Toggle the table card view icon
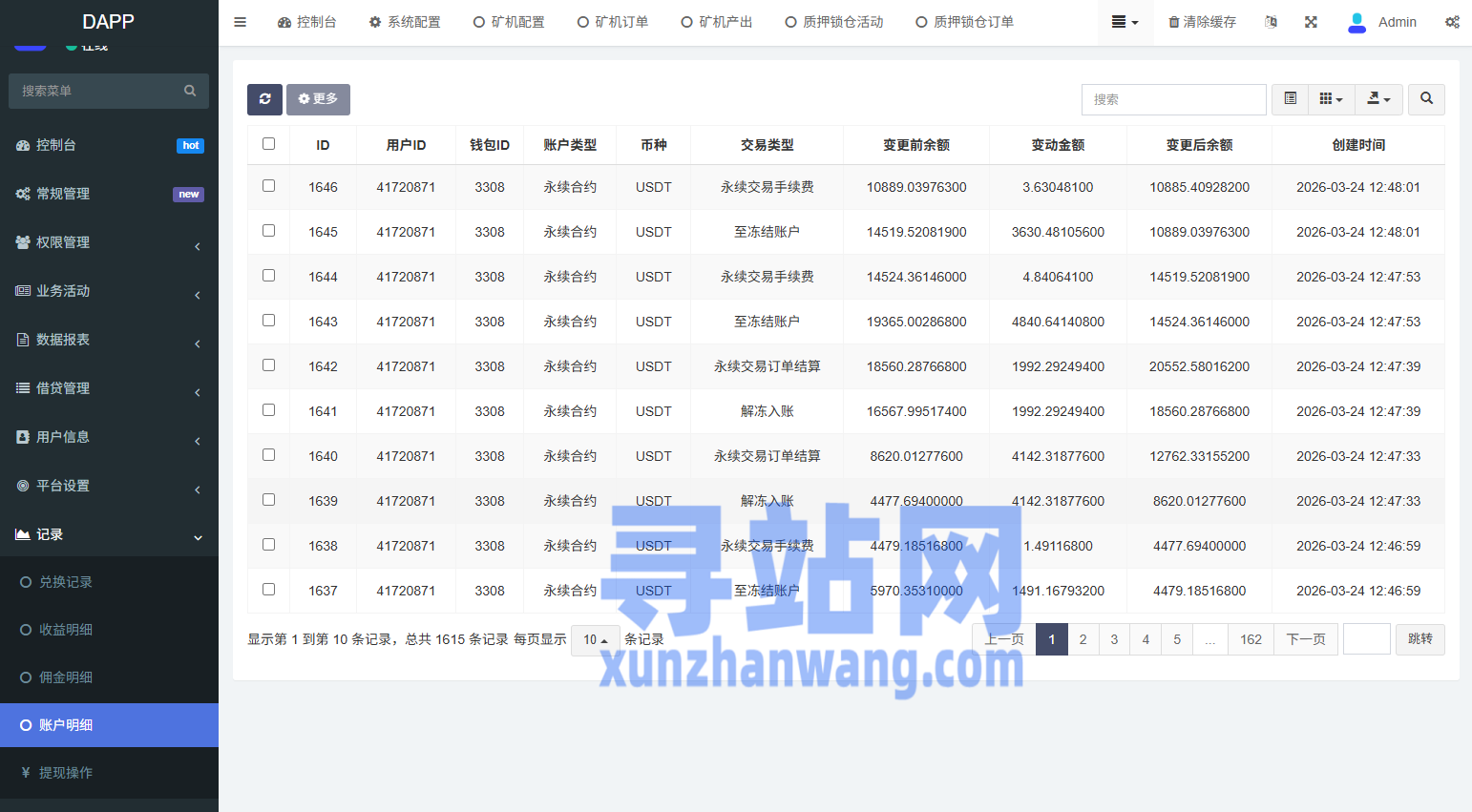This screenshot has height=812, width=1472. pos(1290,99)
